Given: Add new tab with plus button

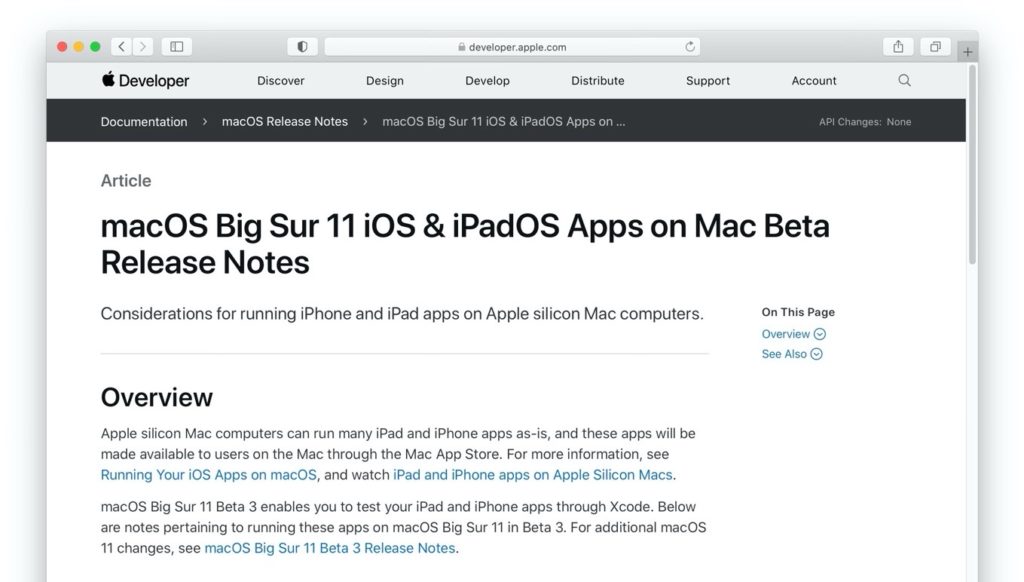Looking at the screenshot, I should (967, 52).
